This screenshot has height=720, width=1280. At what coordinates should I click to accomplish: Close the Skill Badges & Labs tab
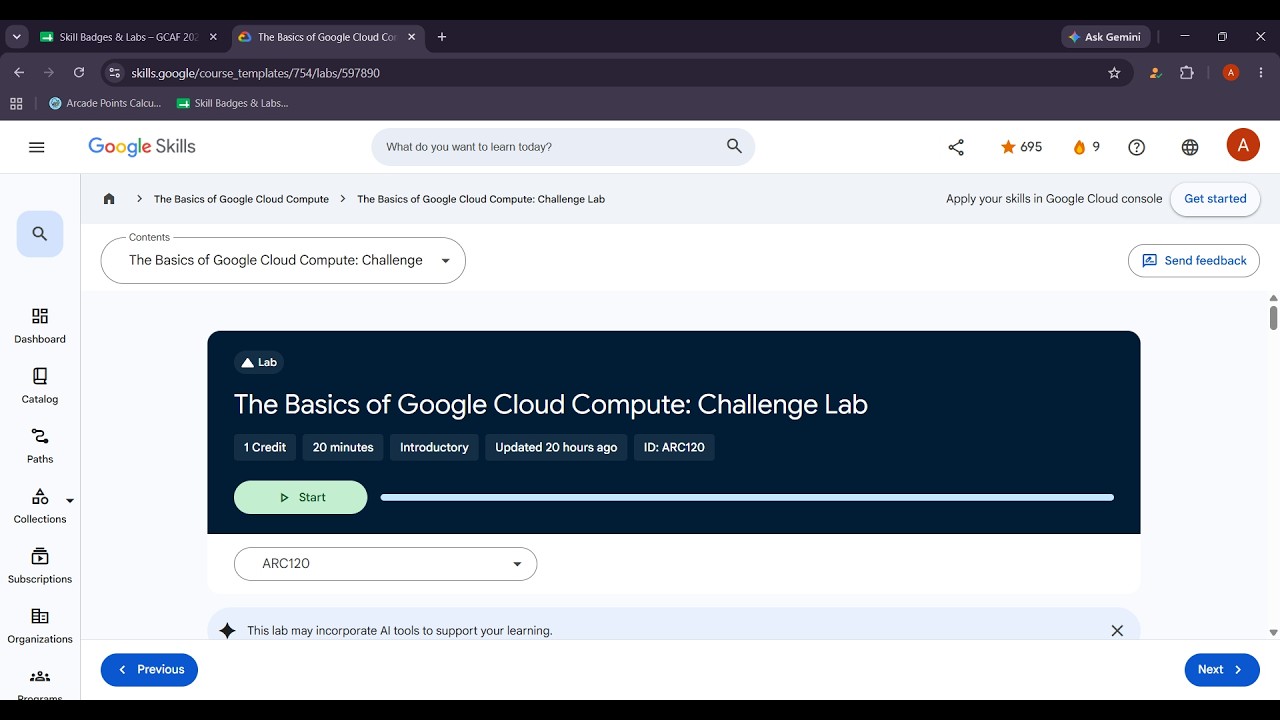(x=213, y=37)
